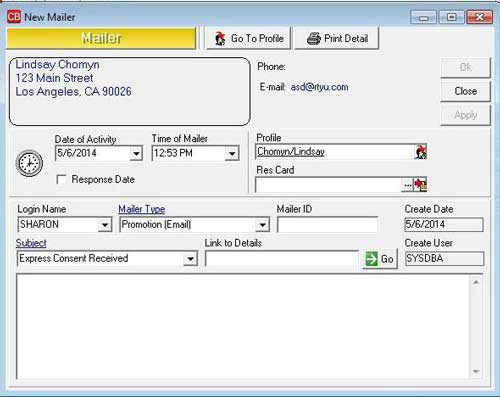Image resolution: width=500 pixels, height=397 pixels.
Task: Maximize the New Mailer window
Action: point(451,17)
